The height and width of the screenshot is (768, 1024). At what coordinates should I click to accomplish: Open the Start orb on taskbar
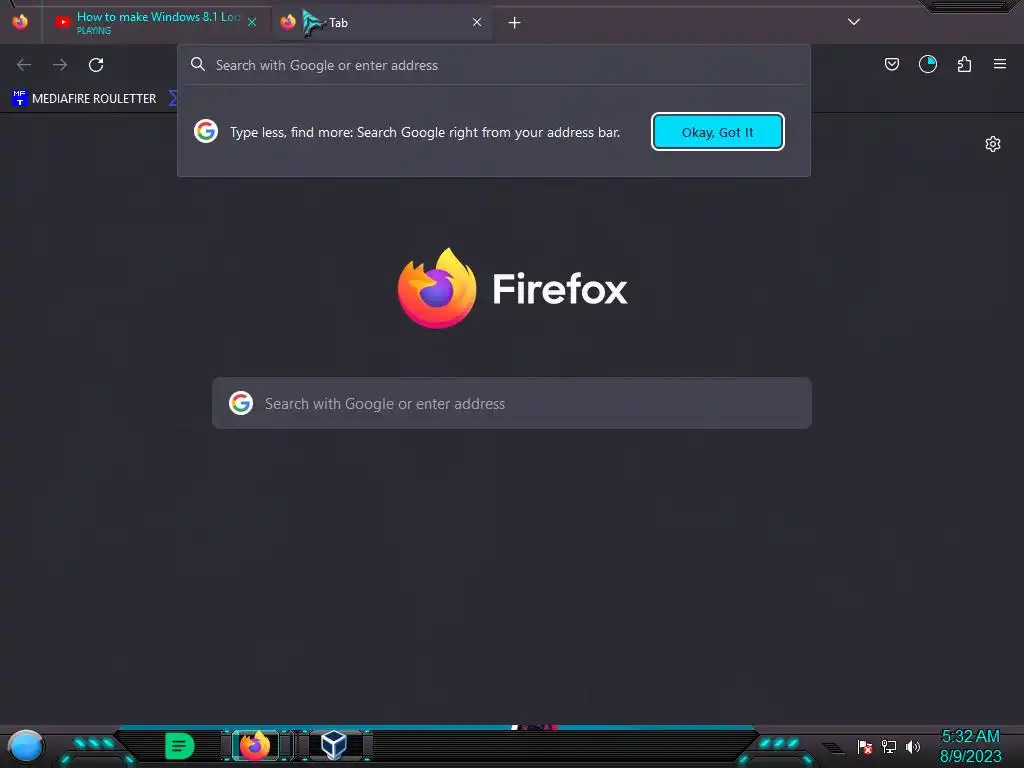coord(25,746)
